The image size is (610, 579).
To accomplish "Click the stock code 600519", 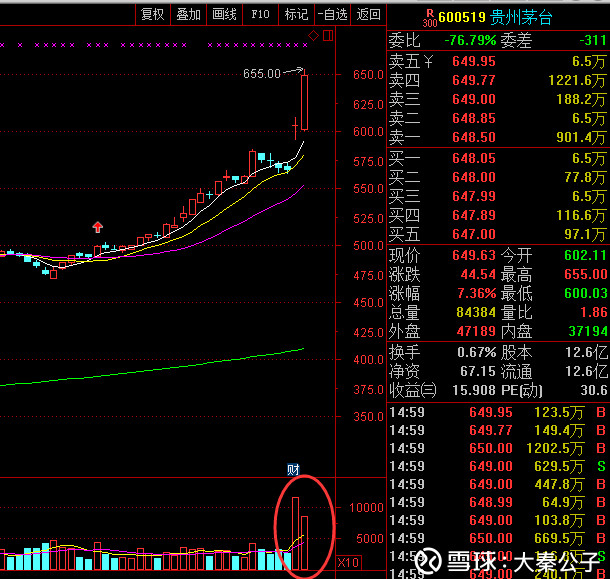I will [x=462, y=18].
